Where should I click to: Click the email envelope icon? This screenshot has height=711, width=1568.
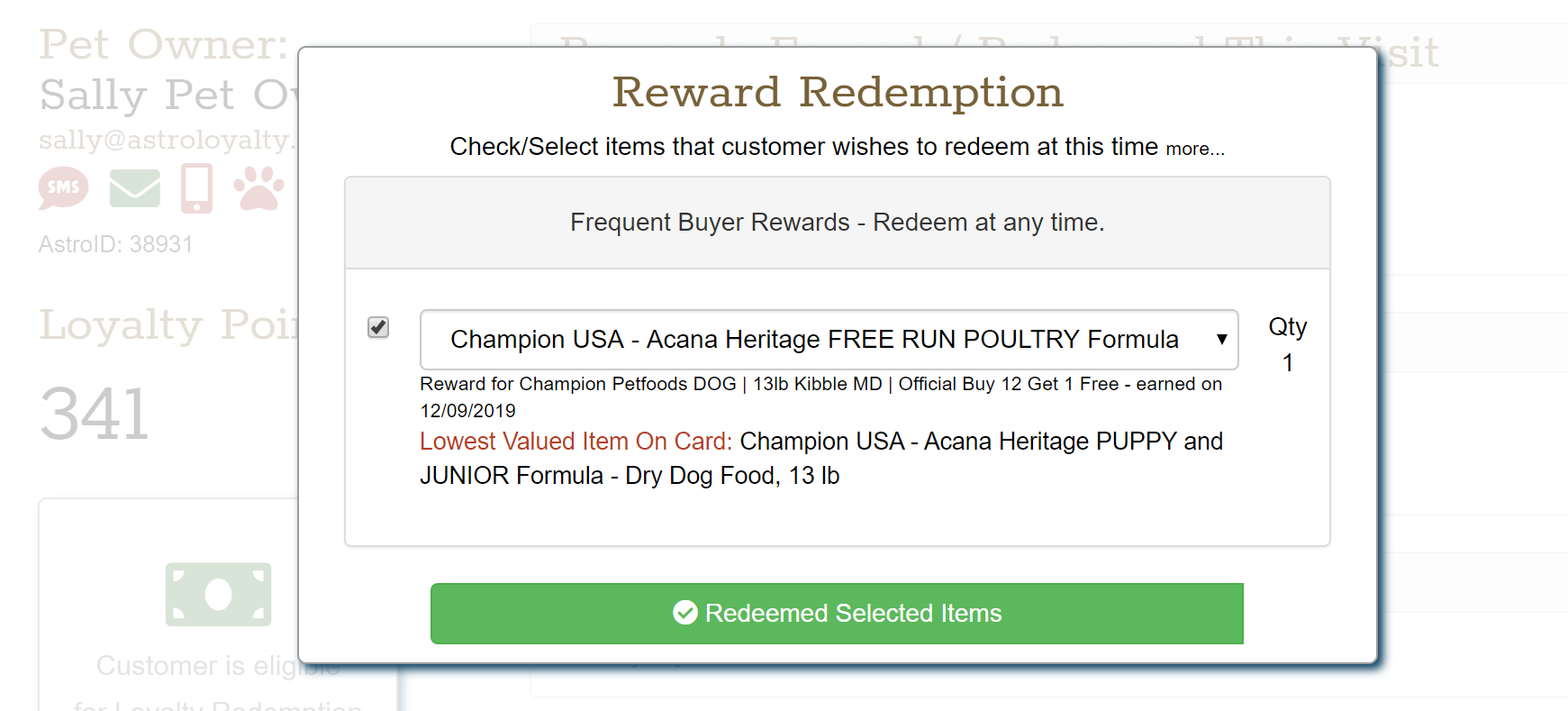click(x=134, y=188)
